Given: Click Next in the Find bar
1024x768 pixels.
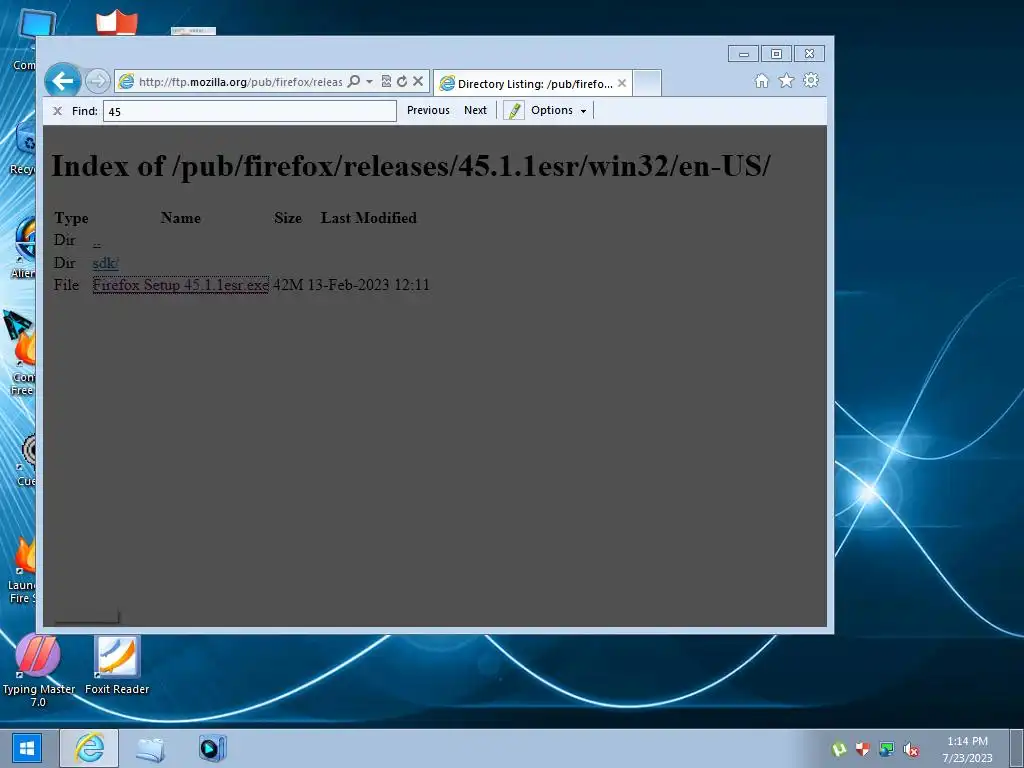Looking at the screenshot, I should tap(475, 110).
